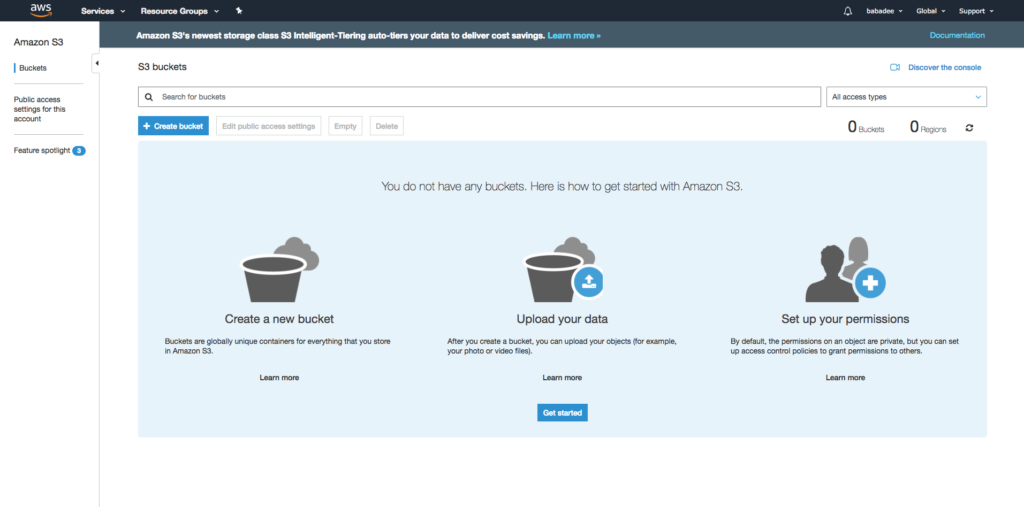Click the 0 Buckets counter
The image size is (1024, 507).
866,127
